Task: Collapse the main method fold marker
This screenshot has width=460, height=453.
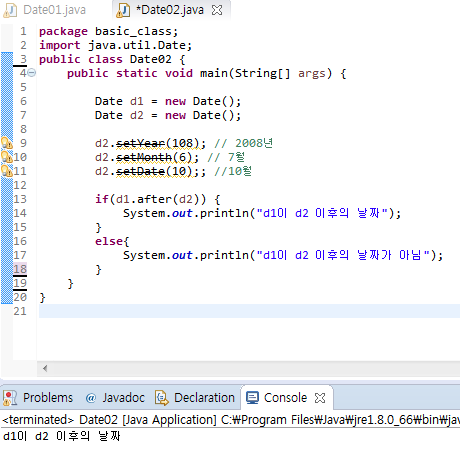Action: tap(32, 73)
